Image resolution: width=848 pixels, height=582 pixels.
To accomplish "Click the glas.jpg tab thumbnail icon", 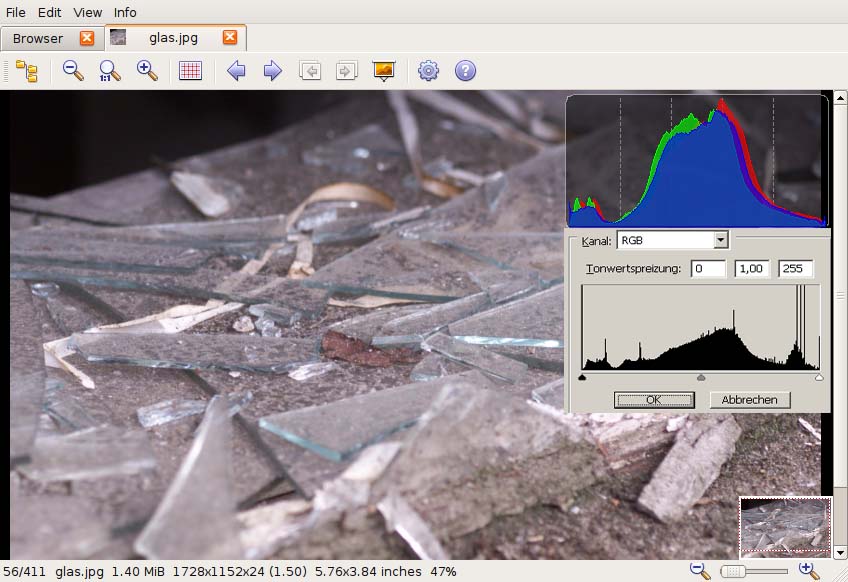I will coord(118,37).
